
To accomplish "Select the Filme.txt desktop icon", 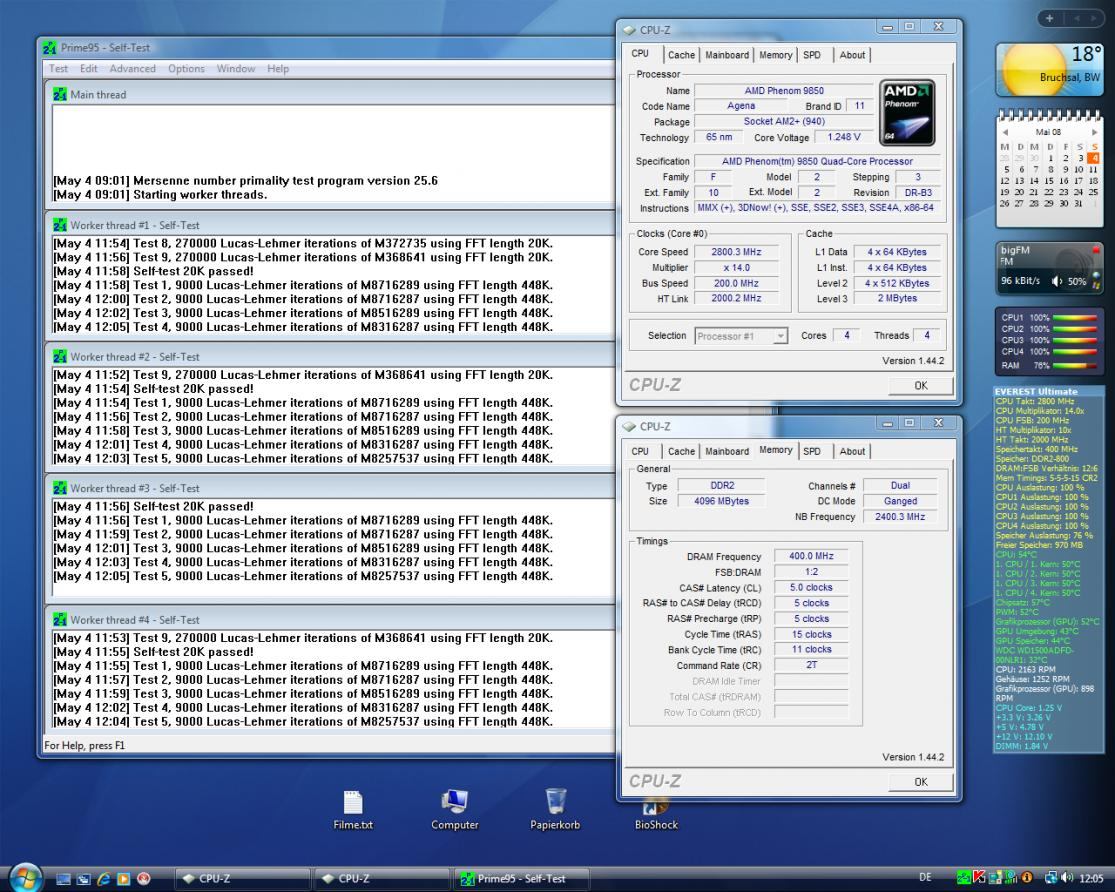I will (353, 809).
